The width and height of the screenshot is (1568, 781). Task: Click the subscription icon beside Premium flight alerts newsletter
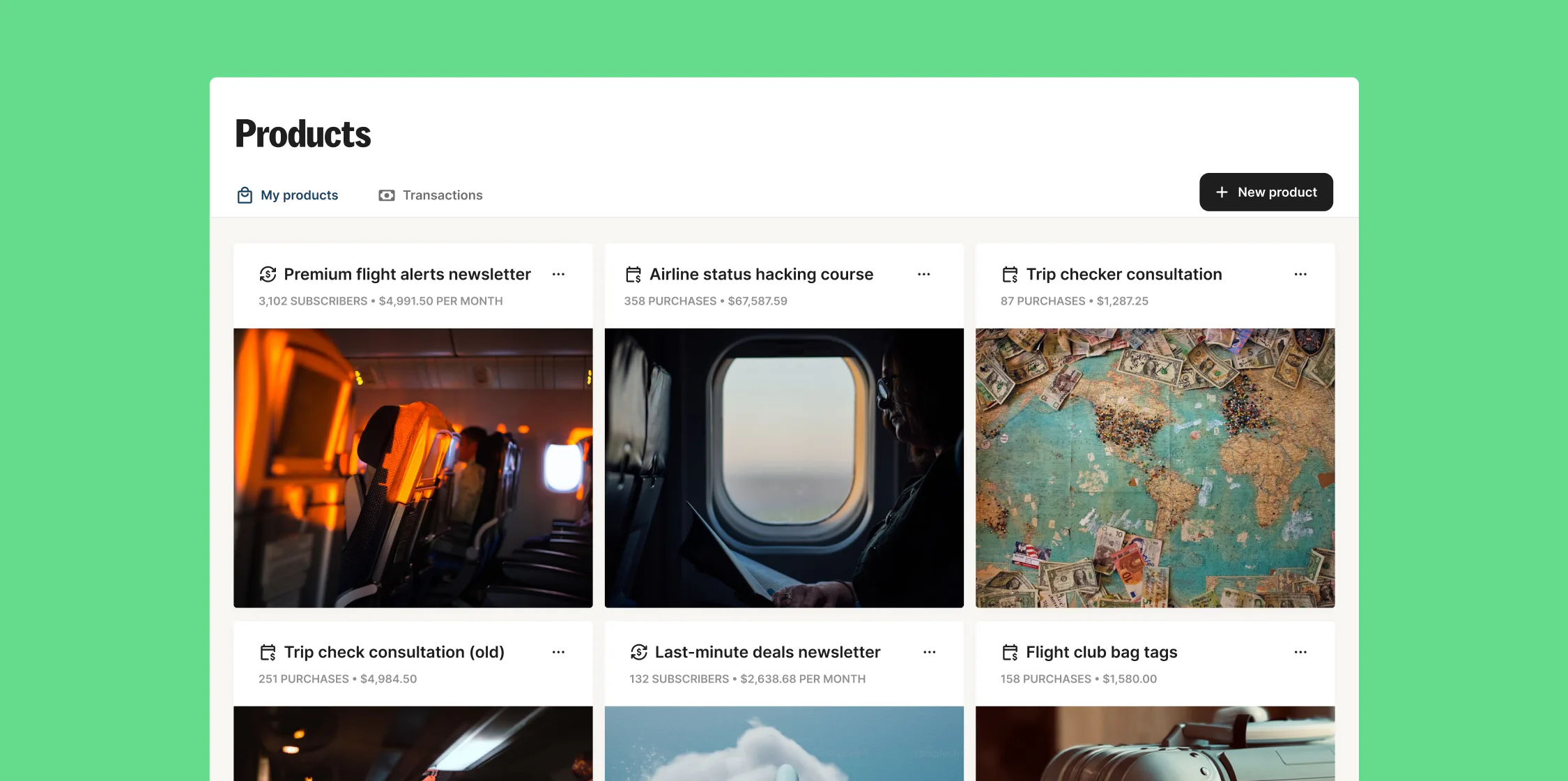click(268, 275)
